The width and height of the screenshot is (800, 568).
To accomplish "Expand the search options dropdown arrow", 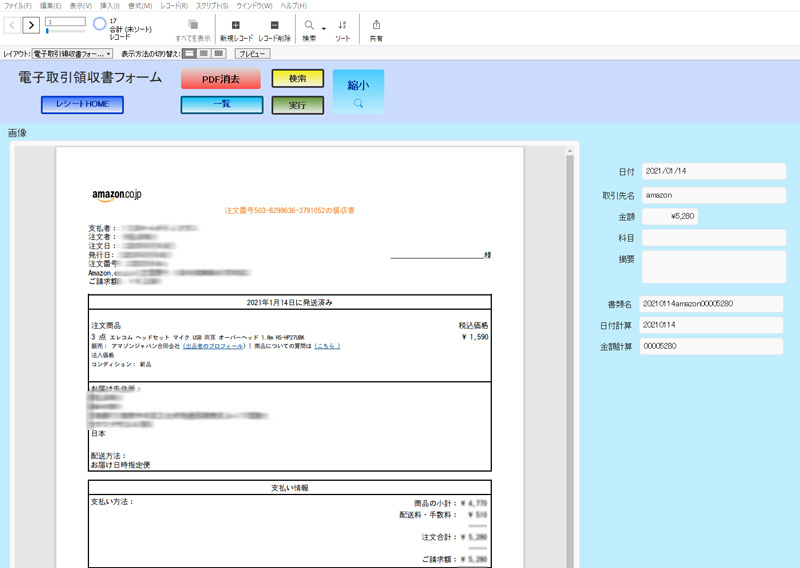I will [324, 28].
